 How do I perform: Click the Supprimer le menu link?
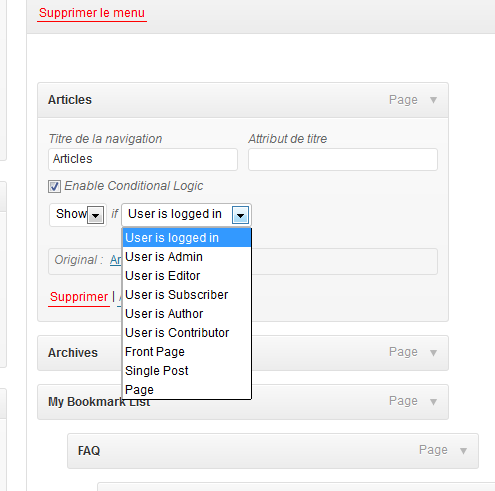click(92, 13)
